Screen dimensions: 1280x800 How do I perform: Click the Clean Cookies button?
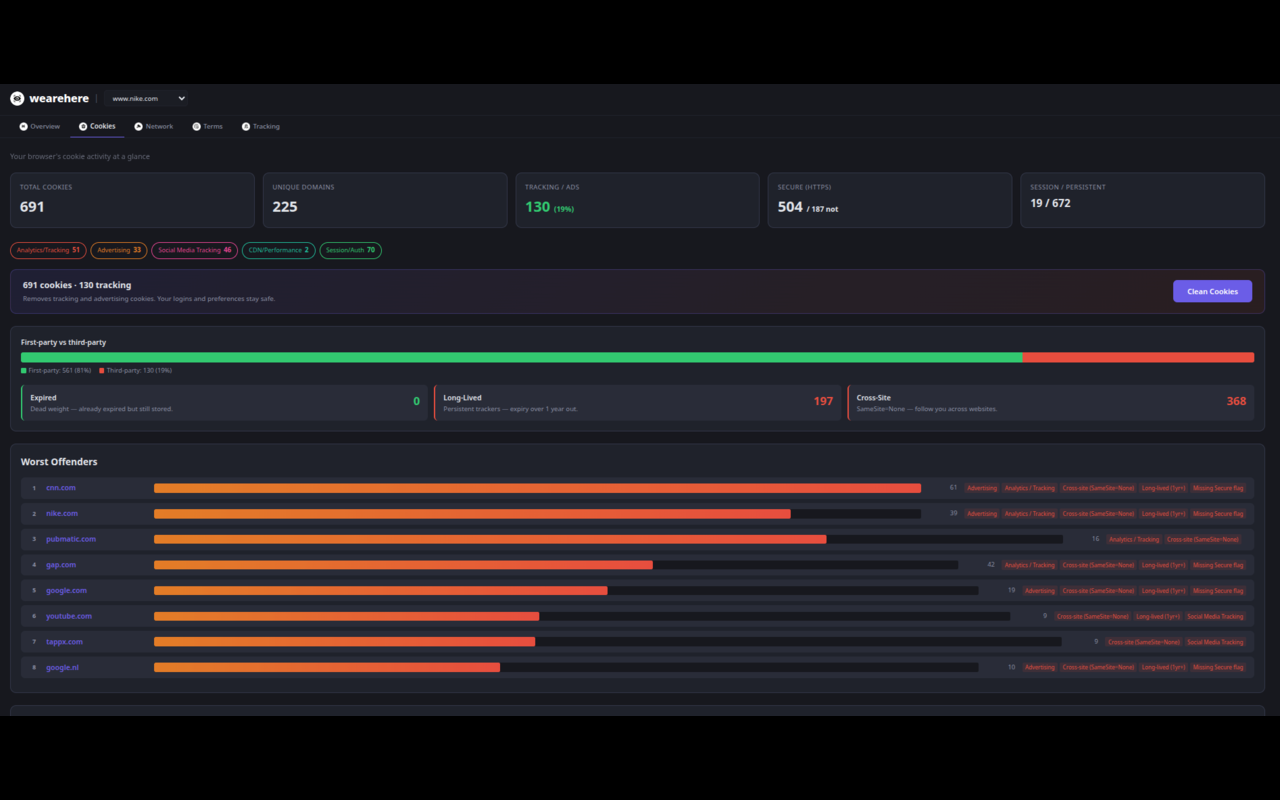1212,291
